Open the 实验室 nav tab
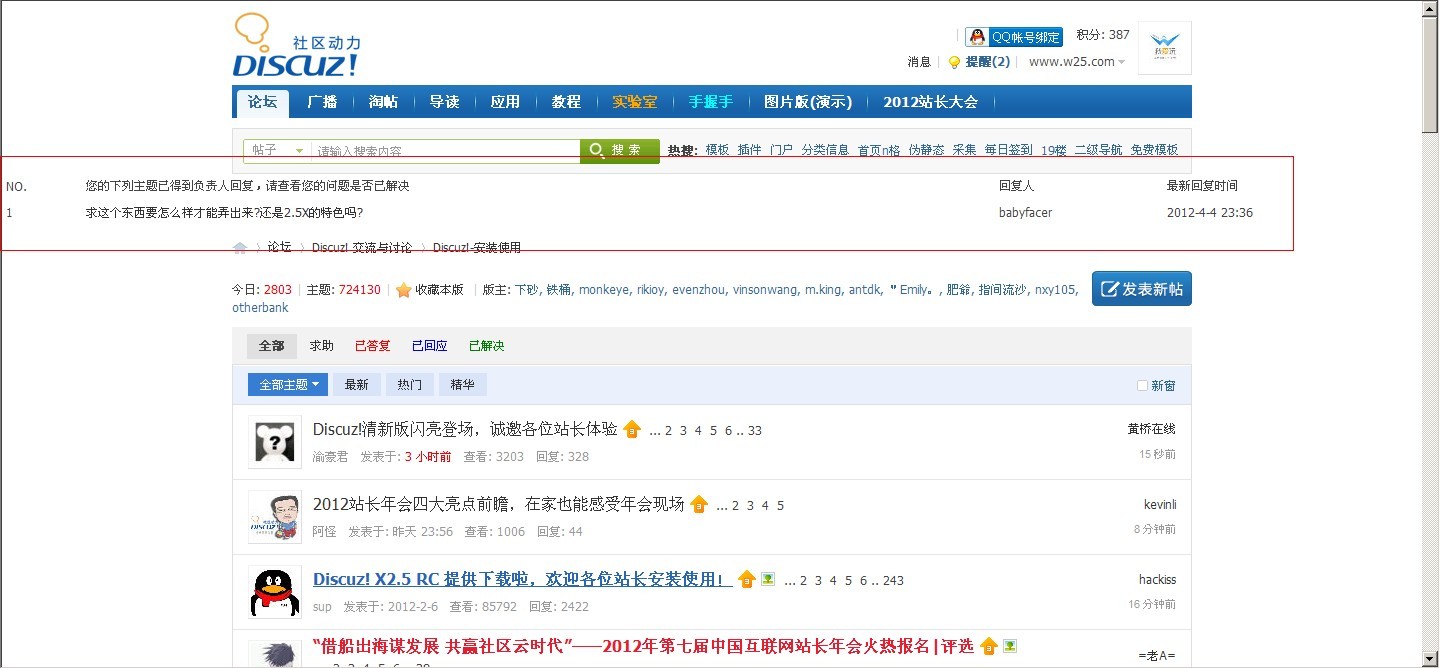1440x668 pixels. coord(635,102)
